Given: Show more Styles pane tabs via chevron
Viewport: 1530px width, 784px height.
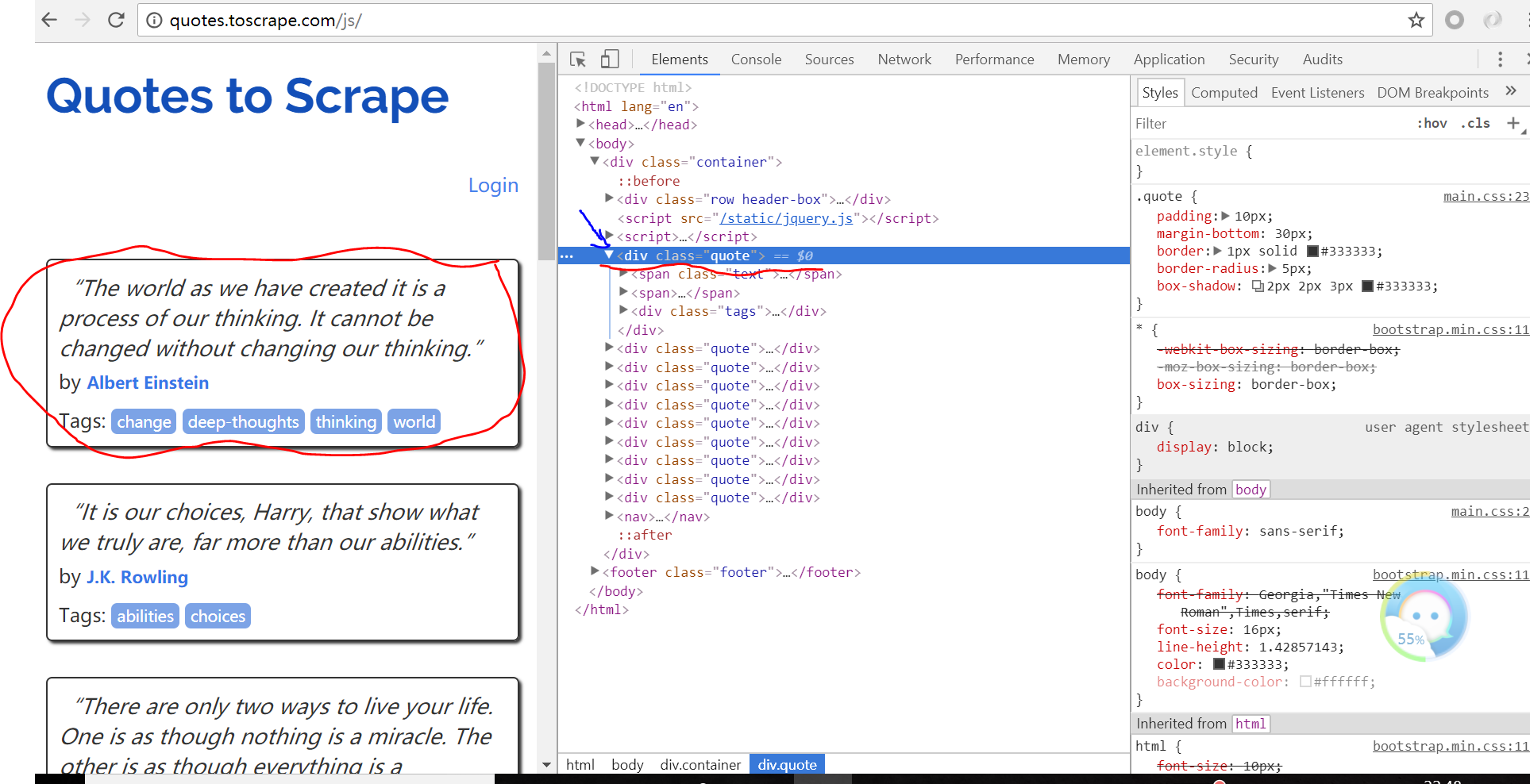Looking at the screenshot, I should click(x=1511, y=91).
